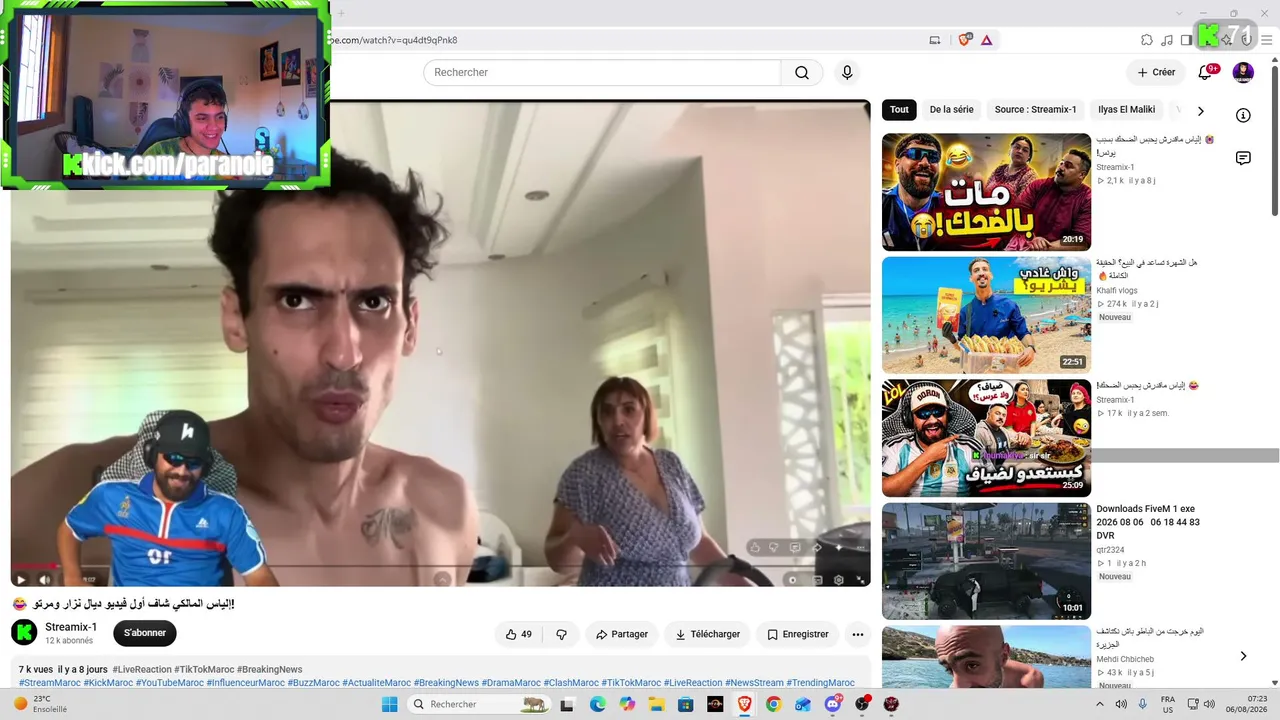
Task: Open Downloads FiveM video thumbnail
Action: click(x=986, y=561)
